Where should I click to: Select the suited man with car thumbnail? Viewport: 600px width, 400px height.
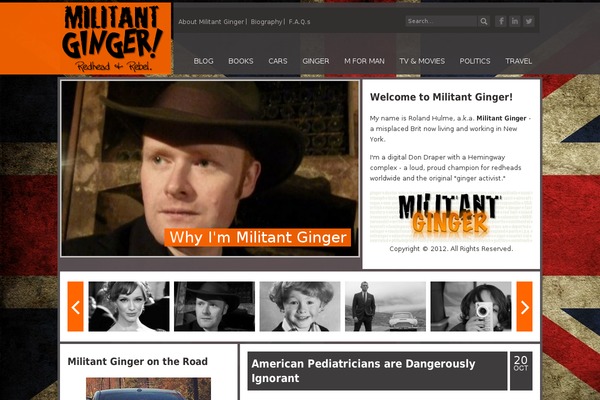coord(385,307)
